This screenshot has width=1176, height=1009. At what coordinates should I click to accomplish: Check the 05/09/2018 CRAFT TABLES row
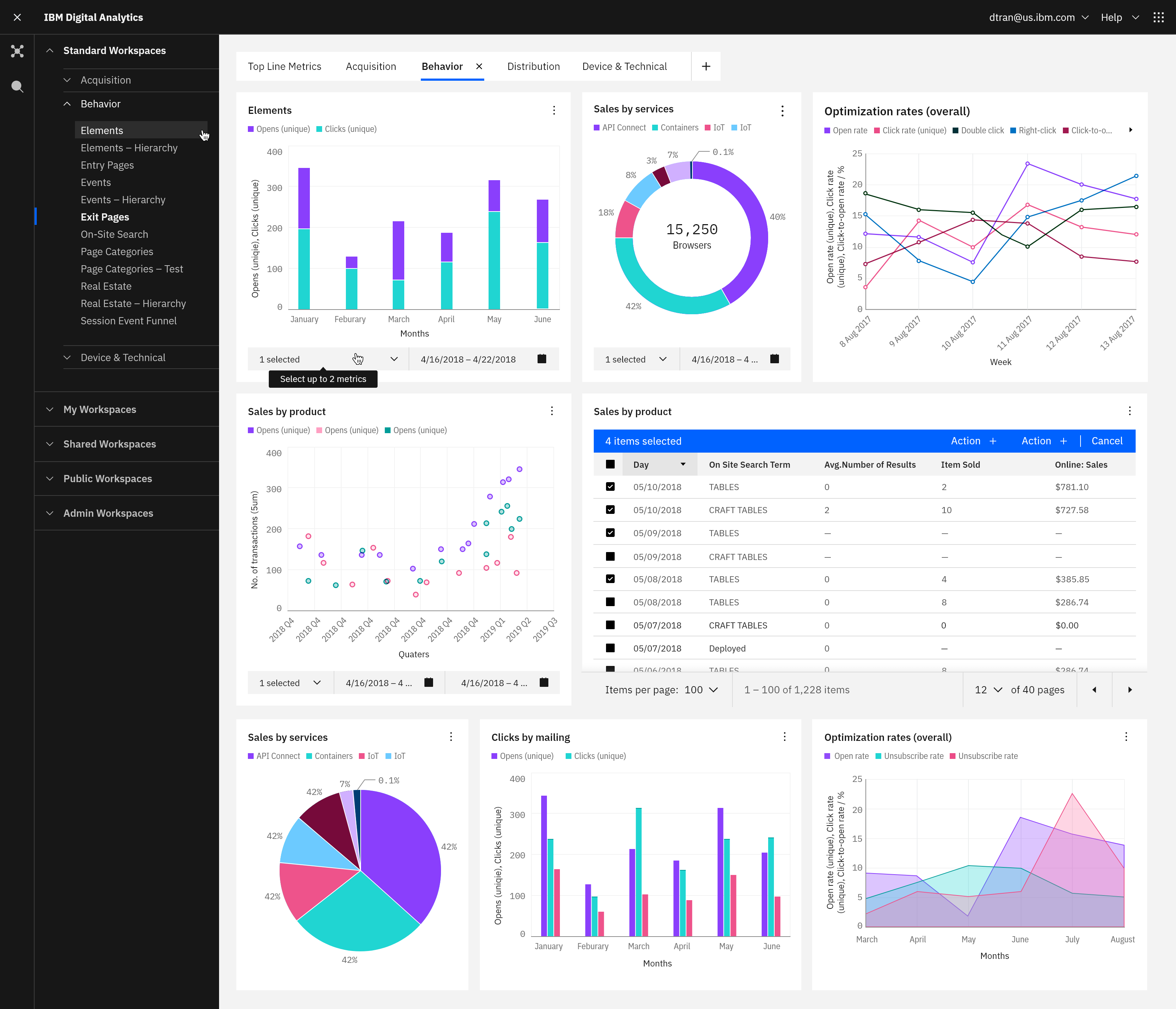tap(610, 556)
